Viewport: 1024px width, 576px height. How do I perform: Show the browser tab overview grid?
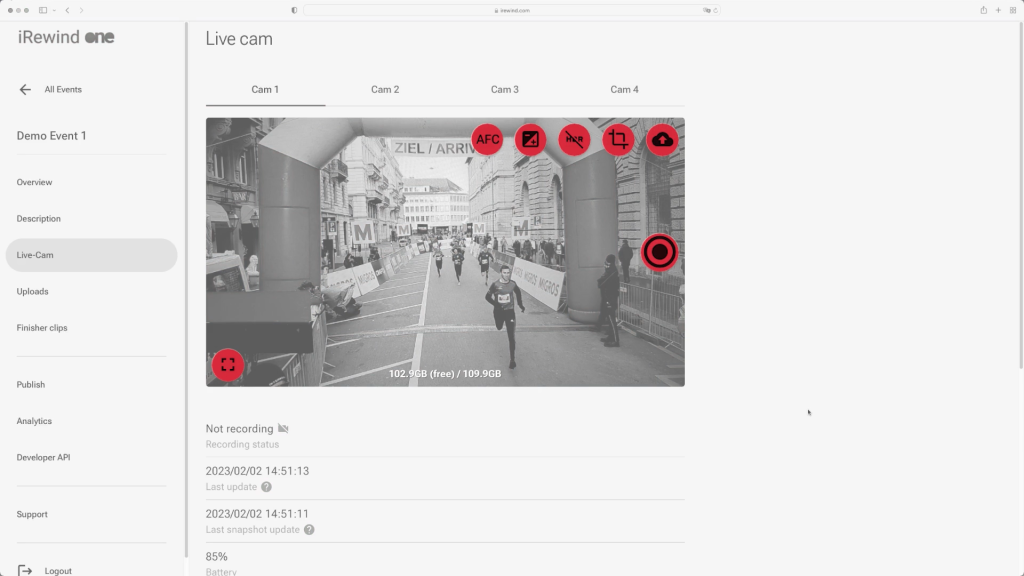click(x=1013, y=10)
